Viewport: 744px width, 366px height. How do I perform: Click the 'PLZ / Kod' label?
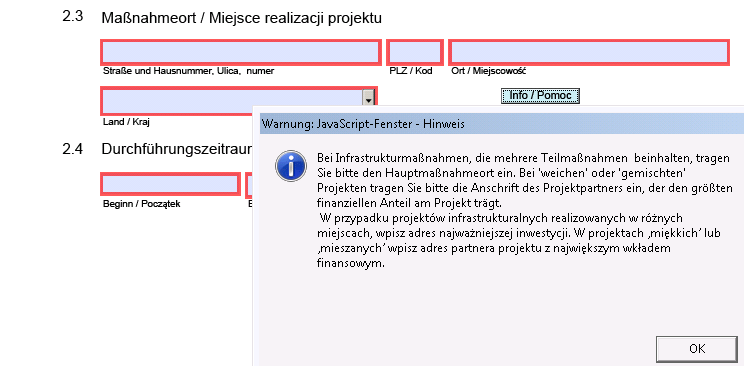tap(410, 71)
